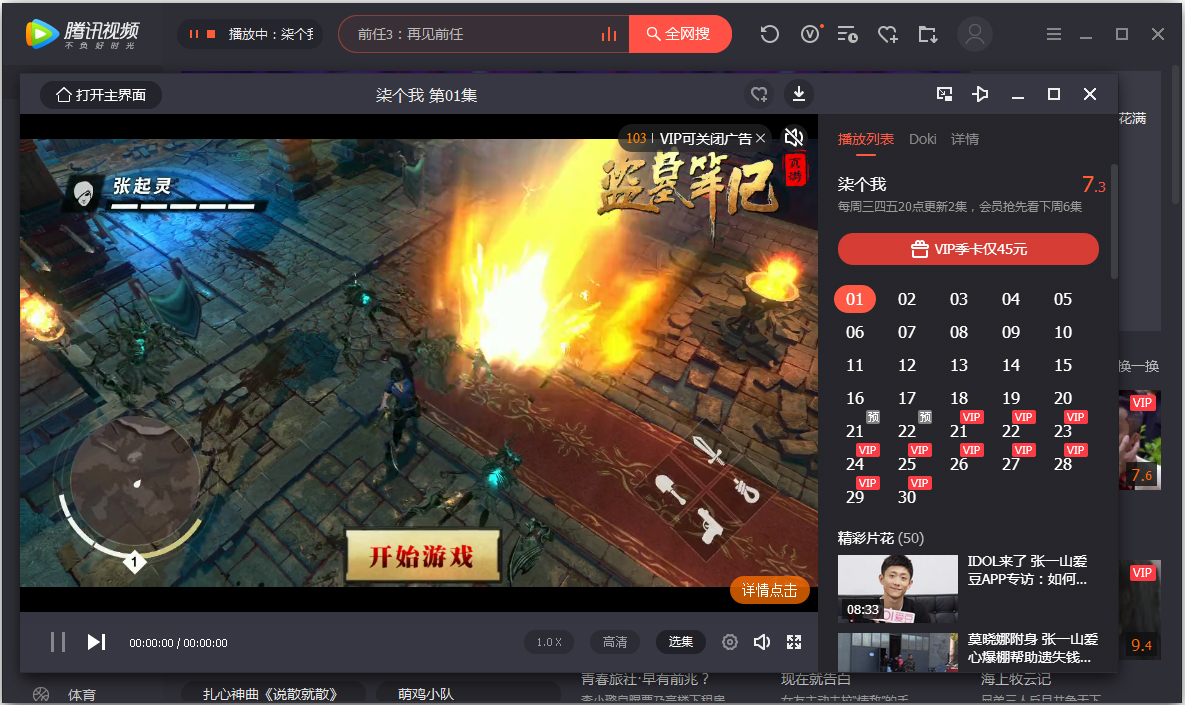Open the 1.0X playback speed selector
Screen dimensions: 1185x705
click(549, 642)
